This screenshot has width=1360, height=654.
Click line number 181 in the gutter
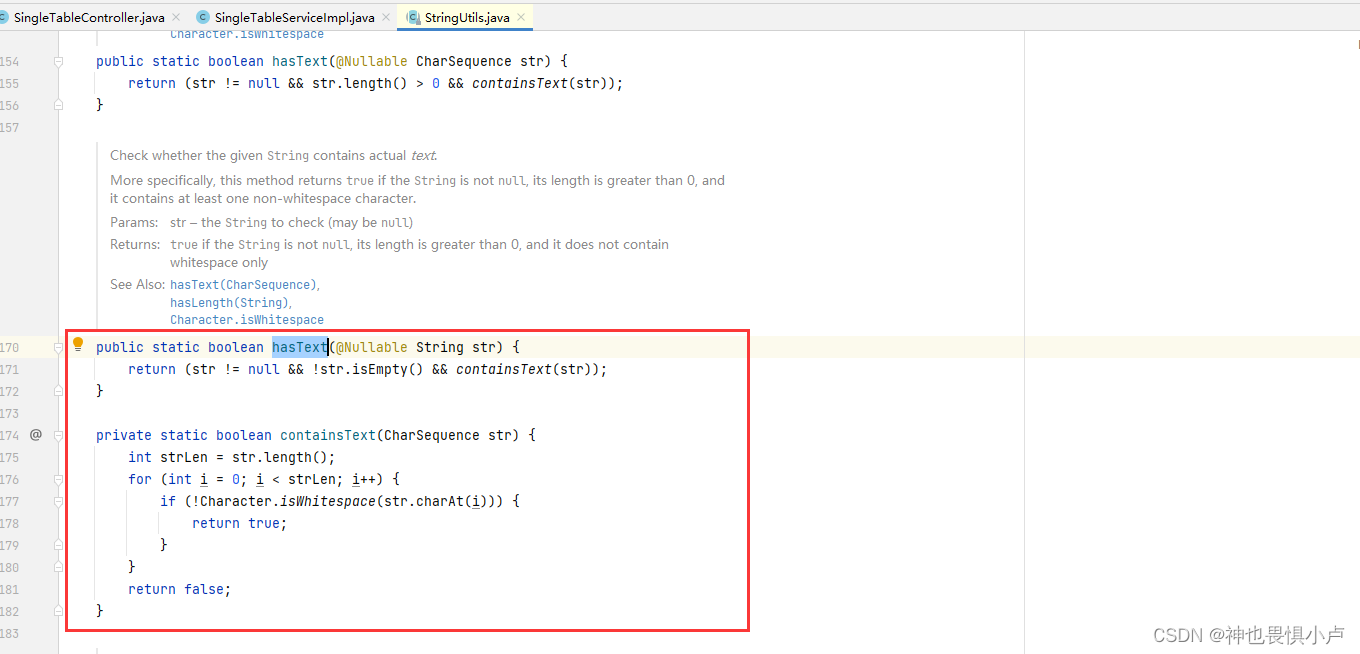point(9,589)
